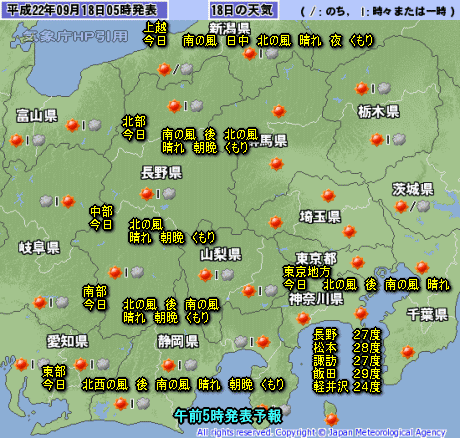Click the 諏訪 27度 temperature row
The width and height of the screenshot is (460, 438).
point(347,360)
